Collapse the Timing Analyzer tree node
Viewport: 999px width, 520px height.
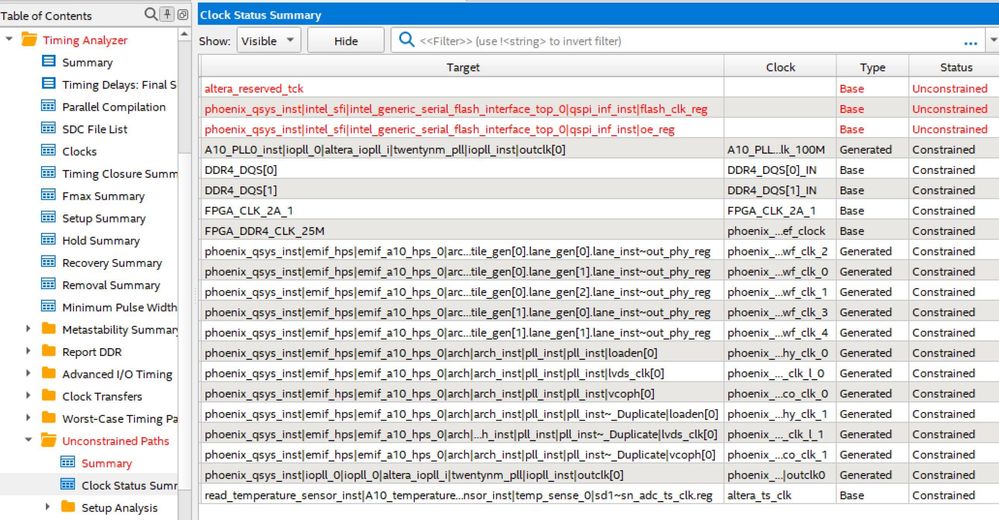click(x=9, y=40)
